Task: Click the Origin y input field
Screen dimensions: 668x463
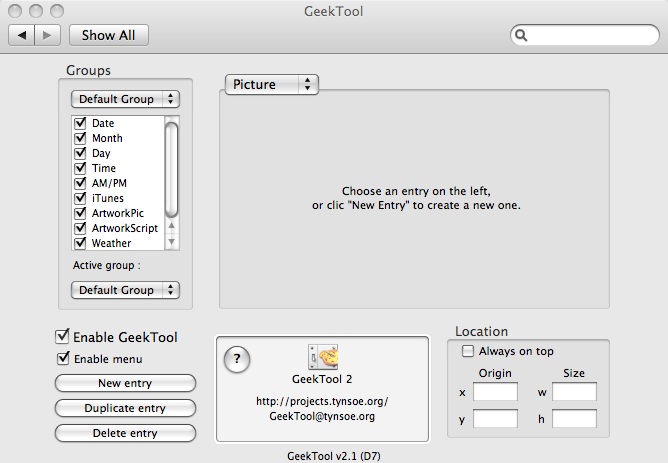Action: [x=495, y=419]
